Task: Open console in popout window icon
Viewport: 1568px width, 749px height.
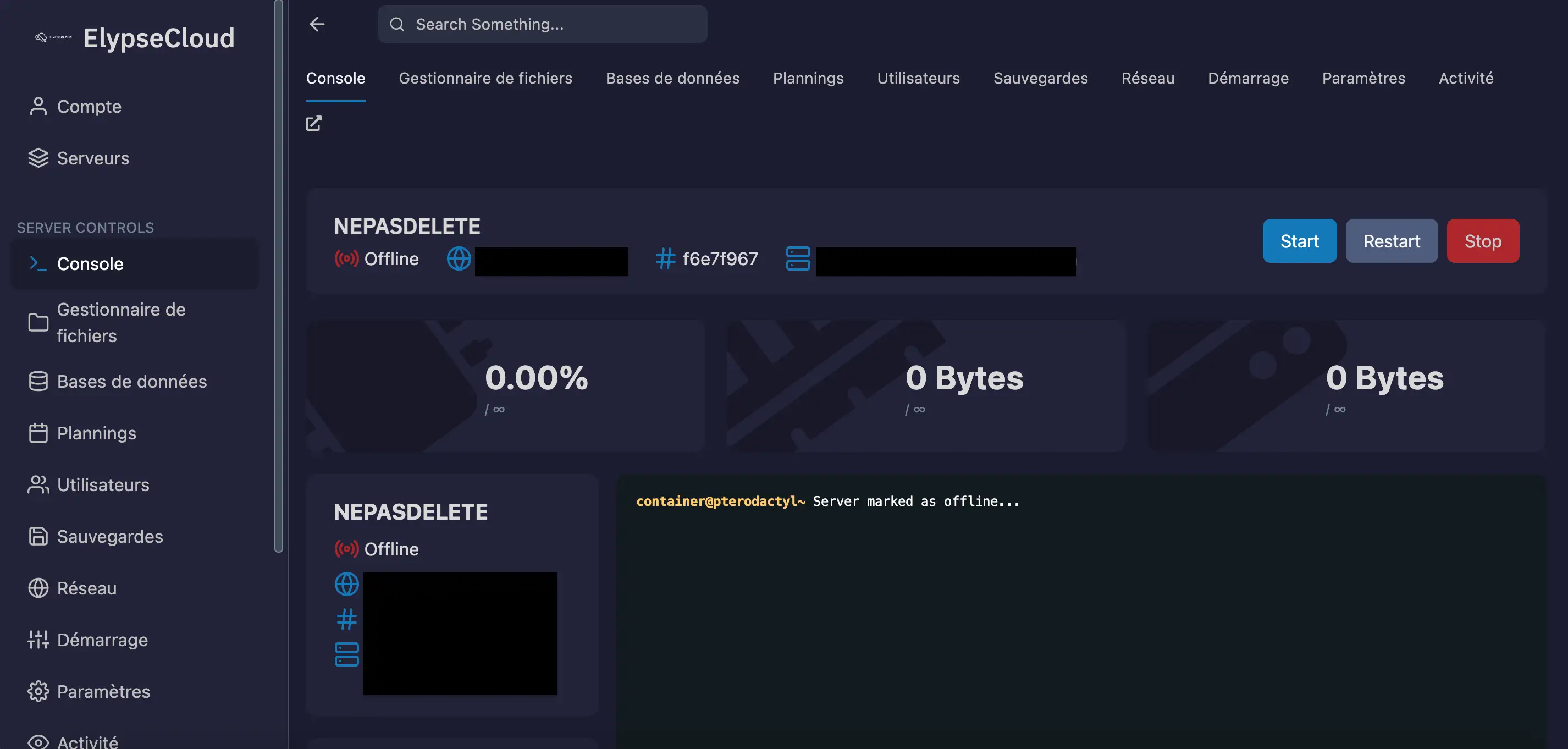Action: [313, 124]
